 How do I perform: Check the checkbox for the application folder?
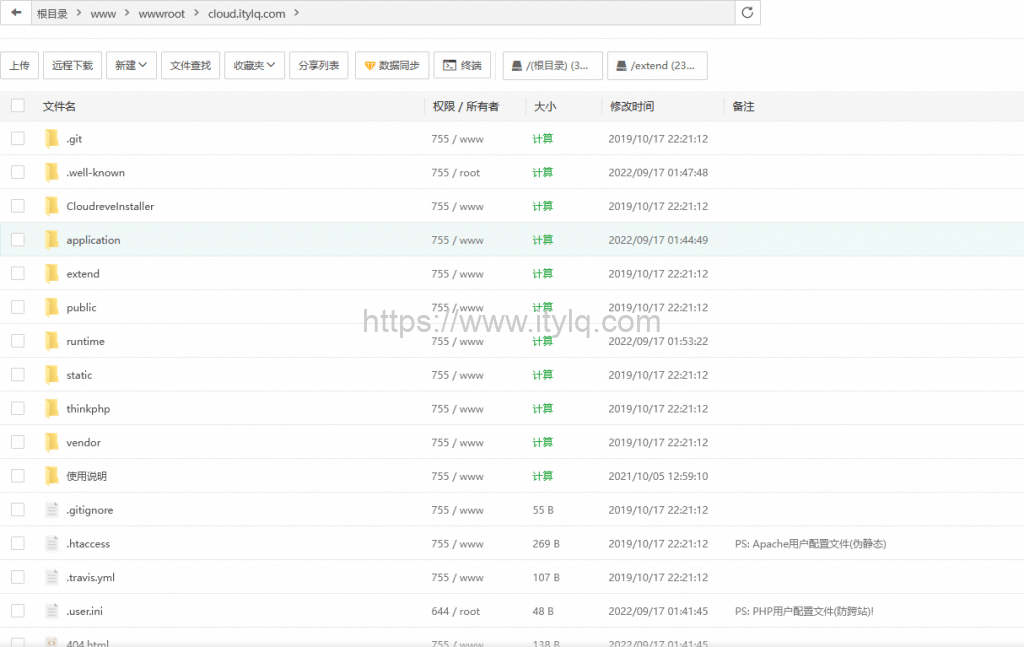[x=17, y=239]
